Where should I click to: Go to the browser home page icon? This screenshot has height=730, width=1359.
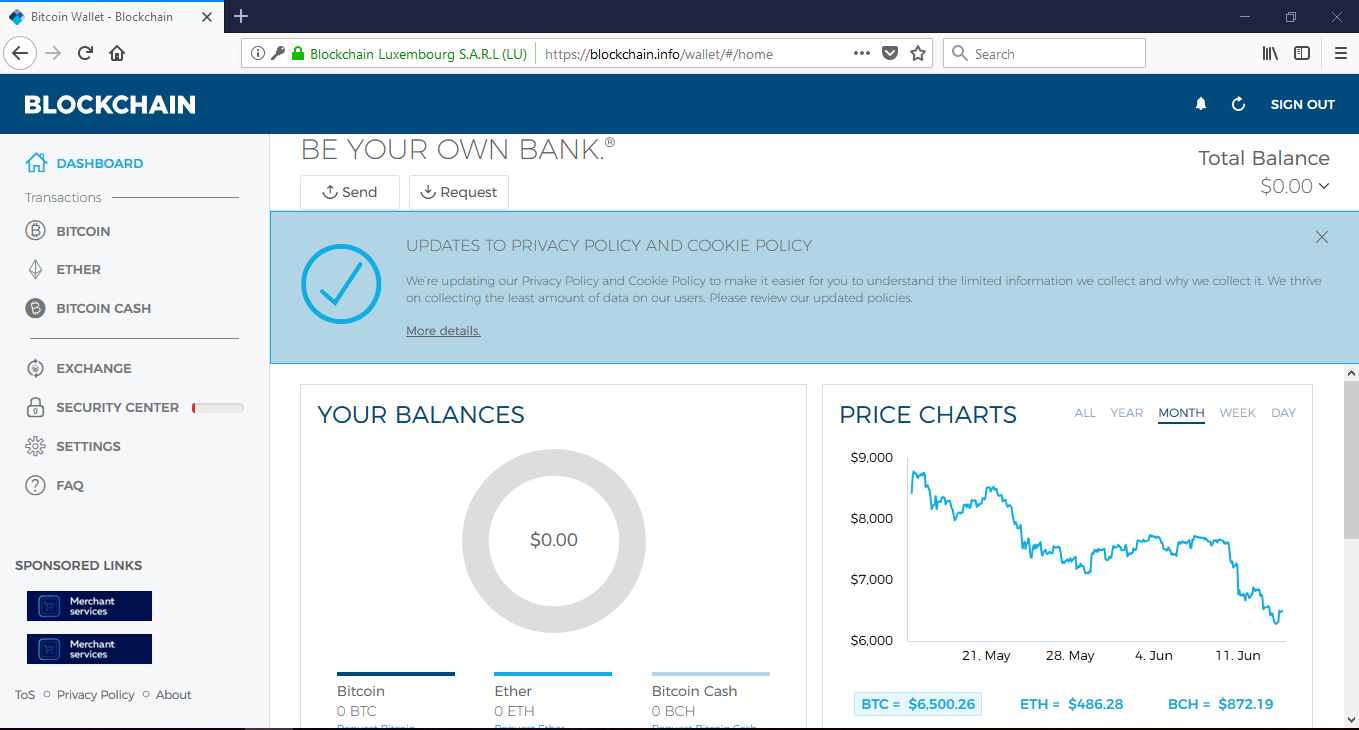point(117,54)
